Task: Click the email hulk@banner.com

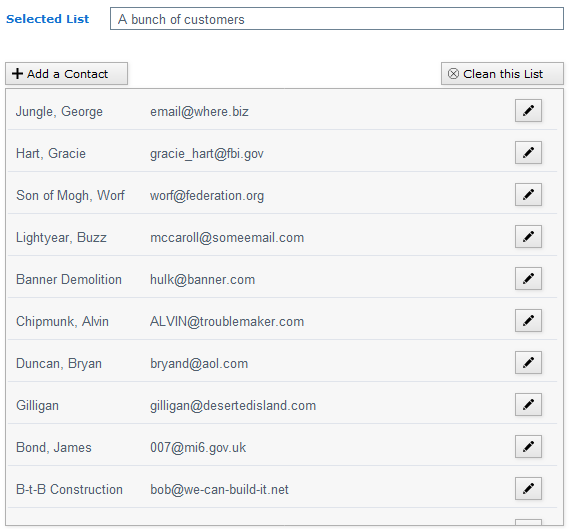Action: coord(202,279)
